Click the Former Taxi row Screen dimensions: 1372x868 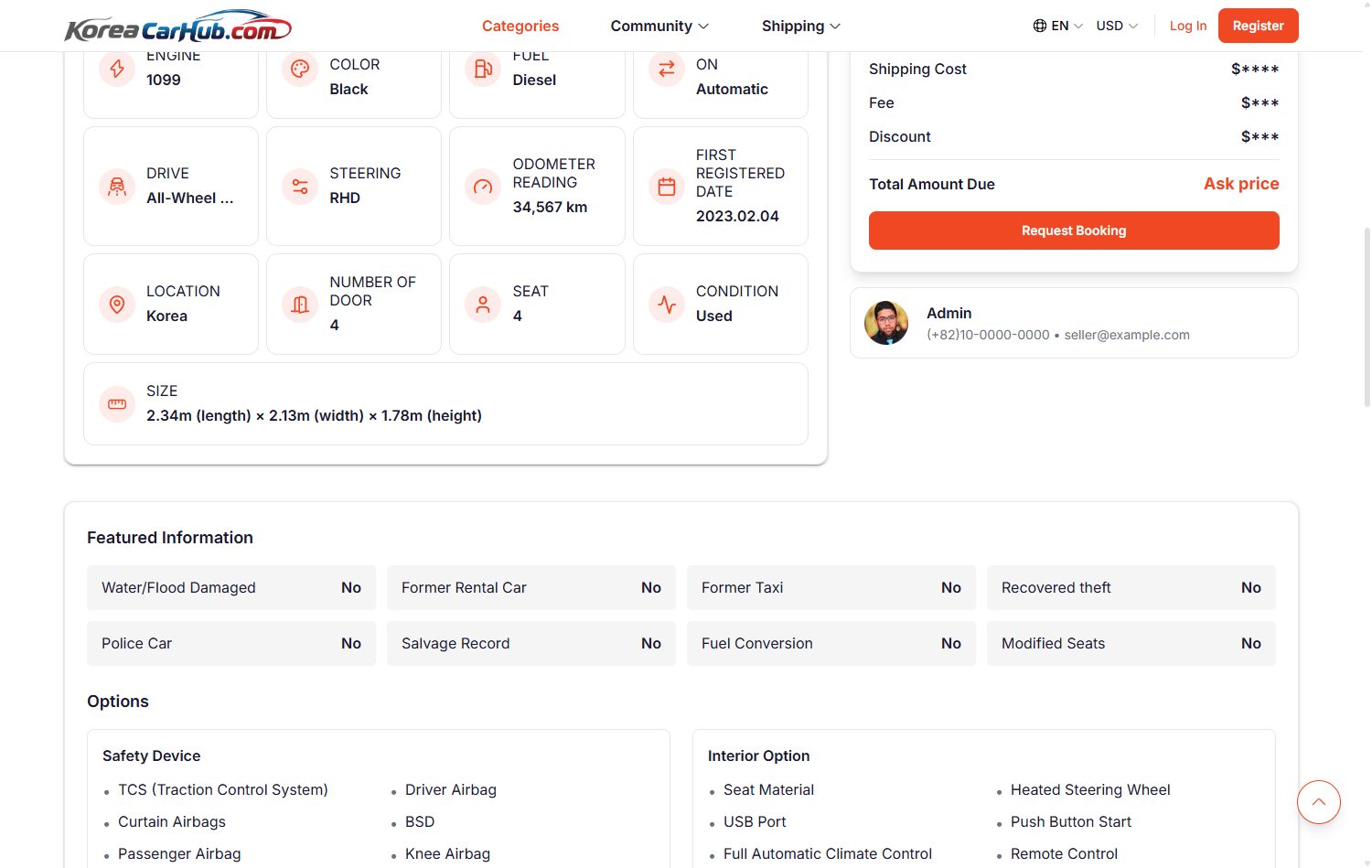click(831, 588)
